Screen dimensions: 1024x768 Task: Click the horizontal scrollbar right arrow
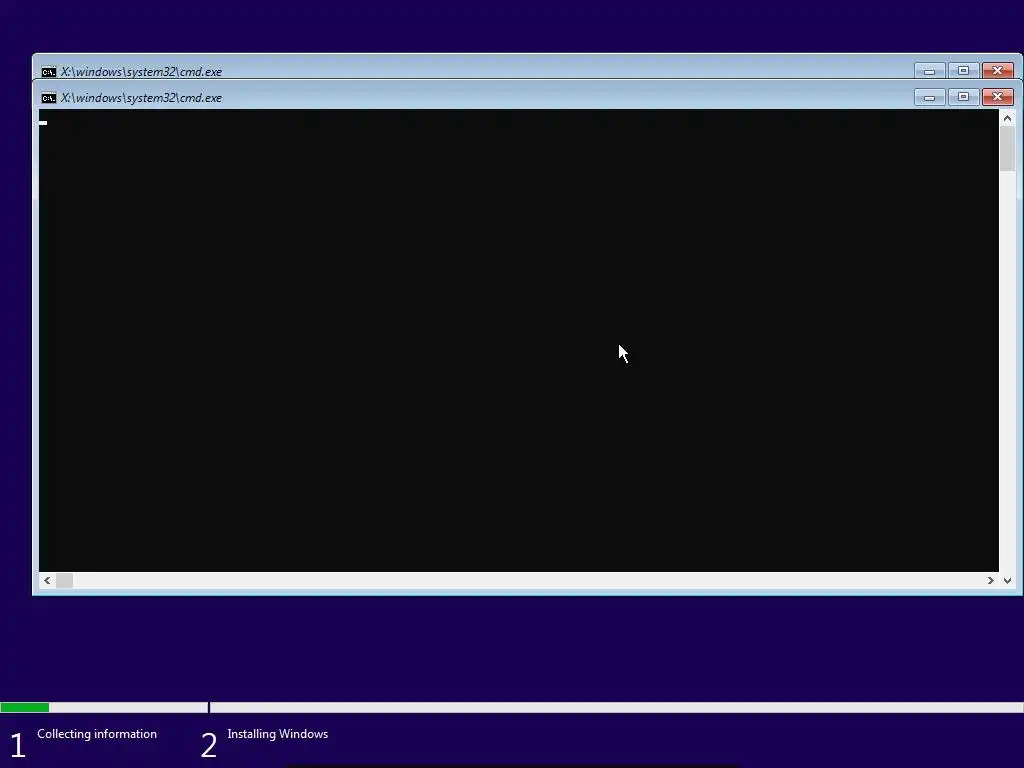pos(991,580)
